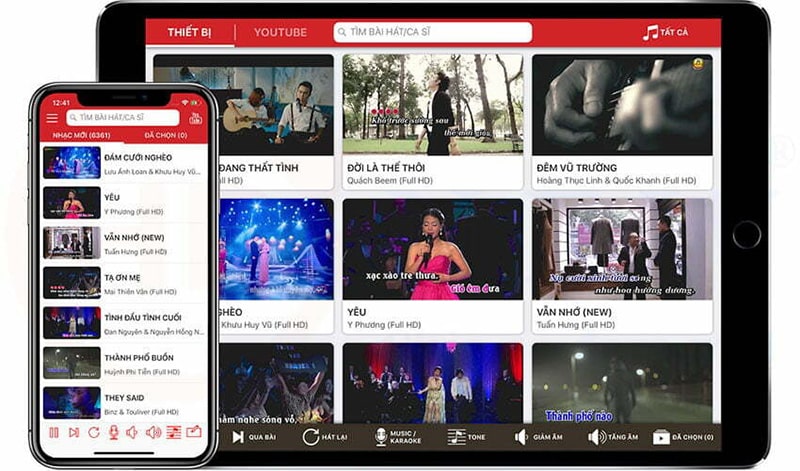Select the ĐÃ CHỌN (0) tab on the phone
The image size is (800, 471).
point(166,135)
